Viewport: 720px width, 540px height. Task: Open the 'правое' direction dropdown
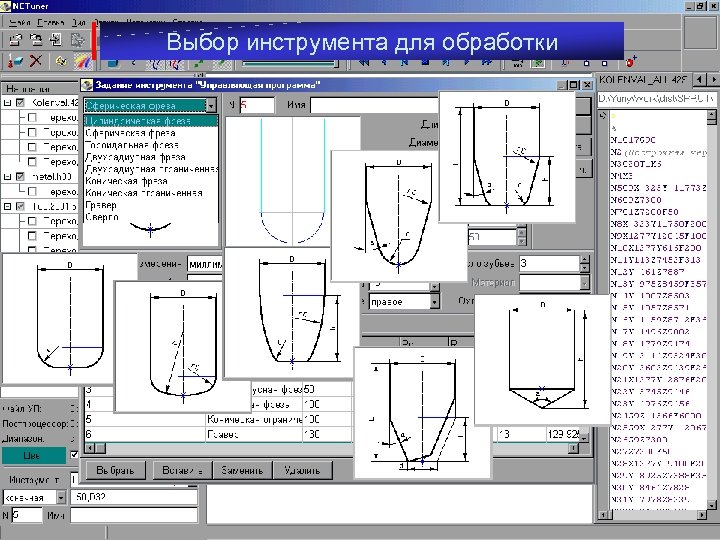434,301
